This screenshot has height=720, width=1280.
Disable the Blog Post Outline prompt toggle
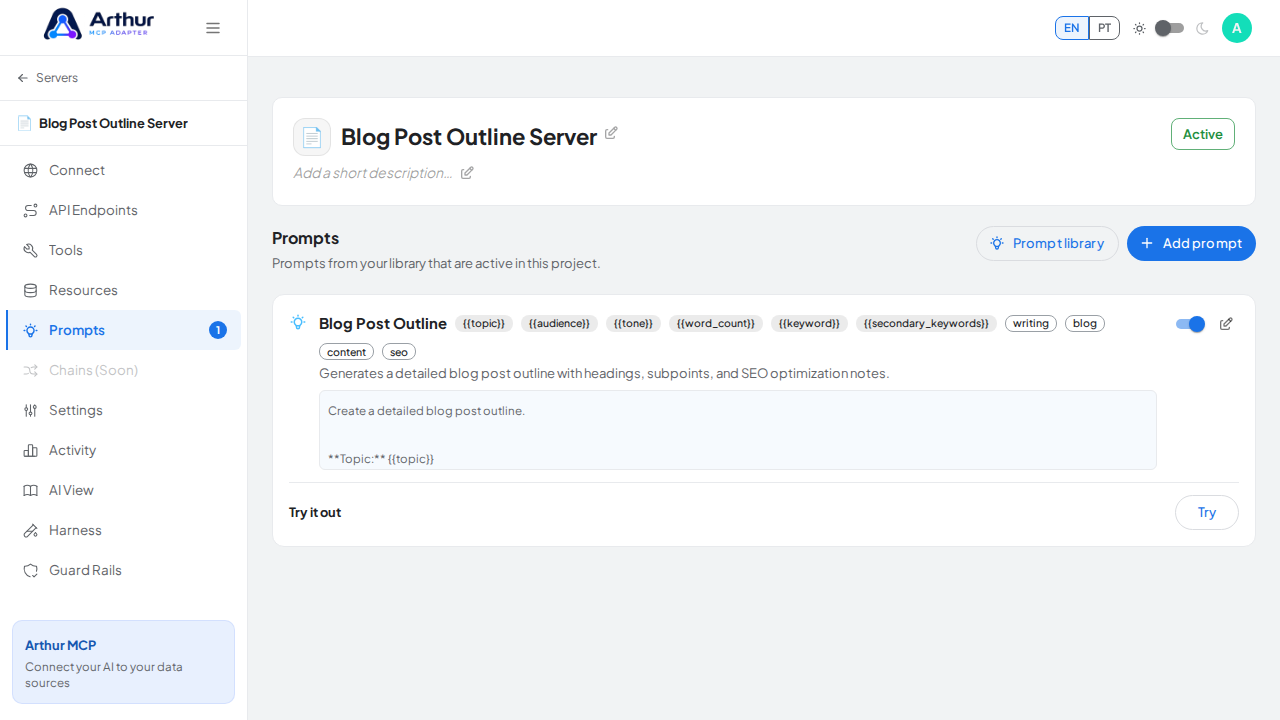click(1190, 324)
